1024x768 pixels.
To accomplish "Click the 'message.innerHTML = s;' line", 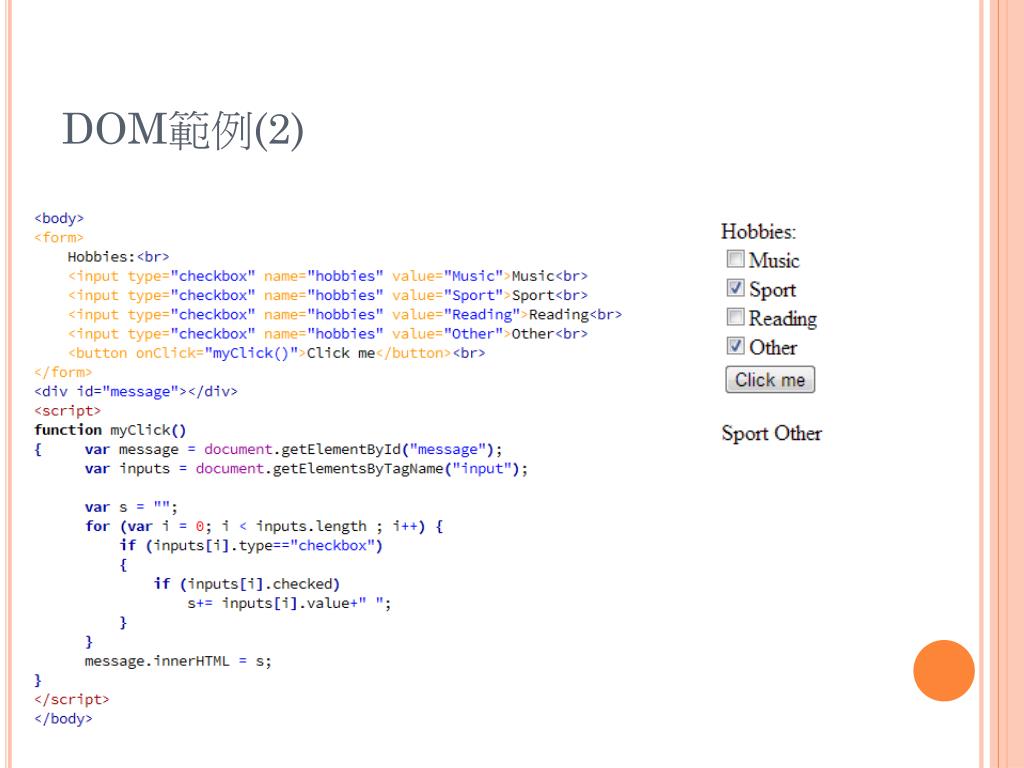I will [x=178, y=662].
